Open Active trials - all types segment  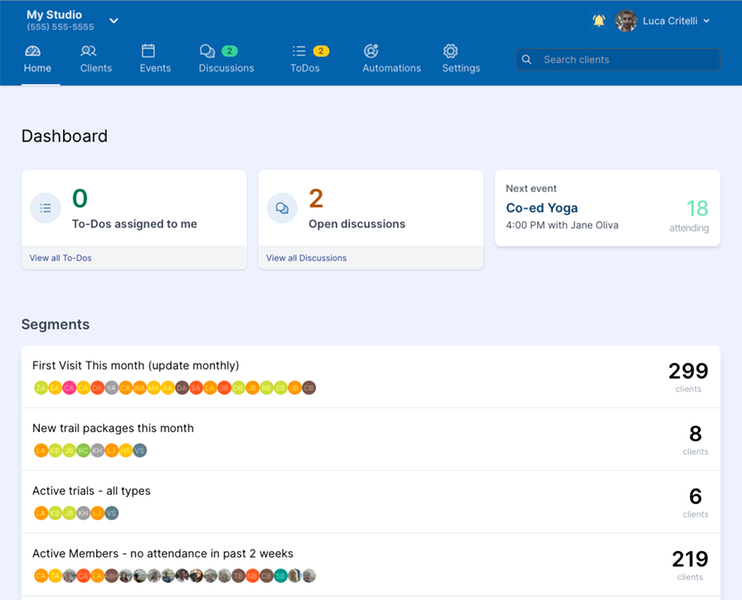coord(91,491)
